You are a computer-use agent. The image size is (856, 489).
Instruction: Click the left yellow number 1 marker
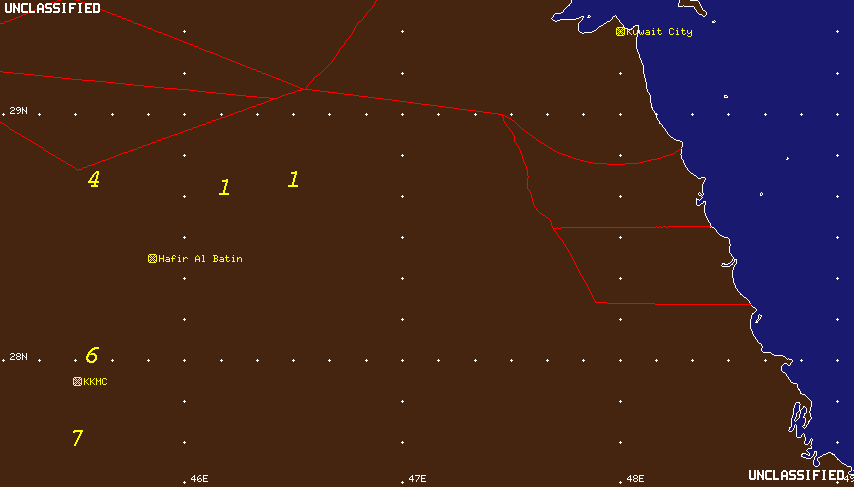coord(224,187)
